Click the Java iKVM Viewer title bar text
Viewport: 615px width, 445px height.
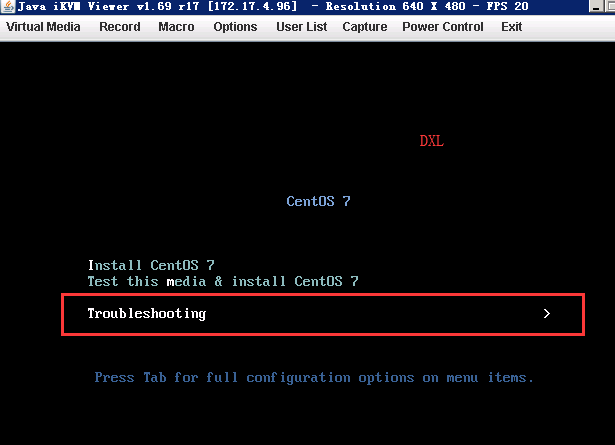273,6
